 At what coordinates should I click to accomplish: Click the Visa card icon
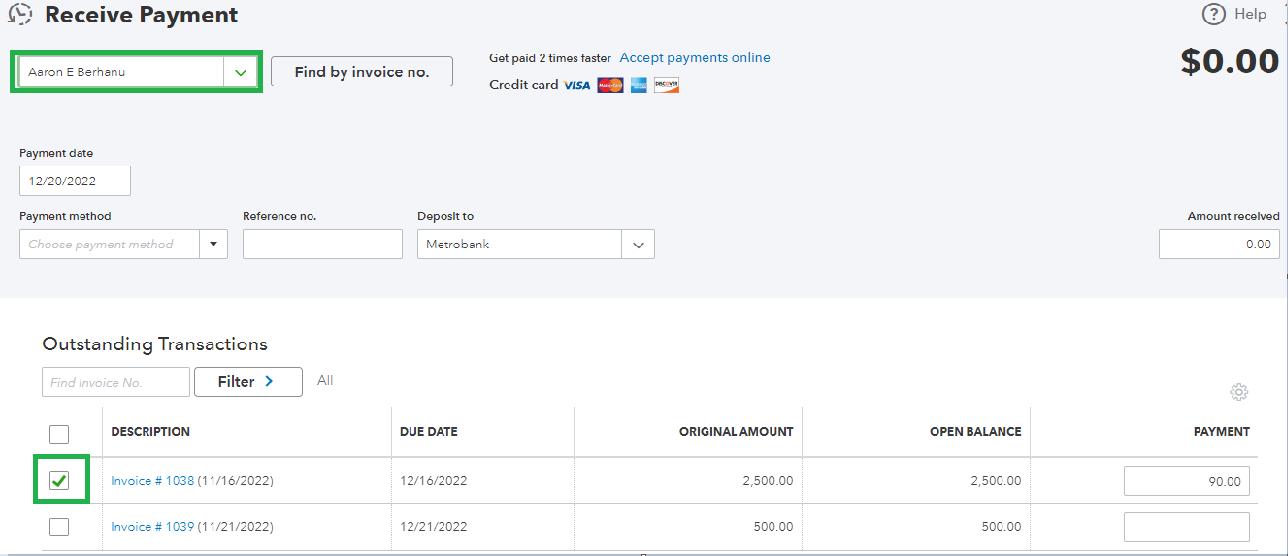[577, 86]
